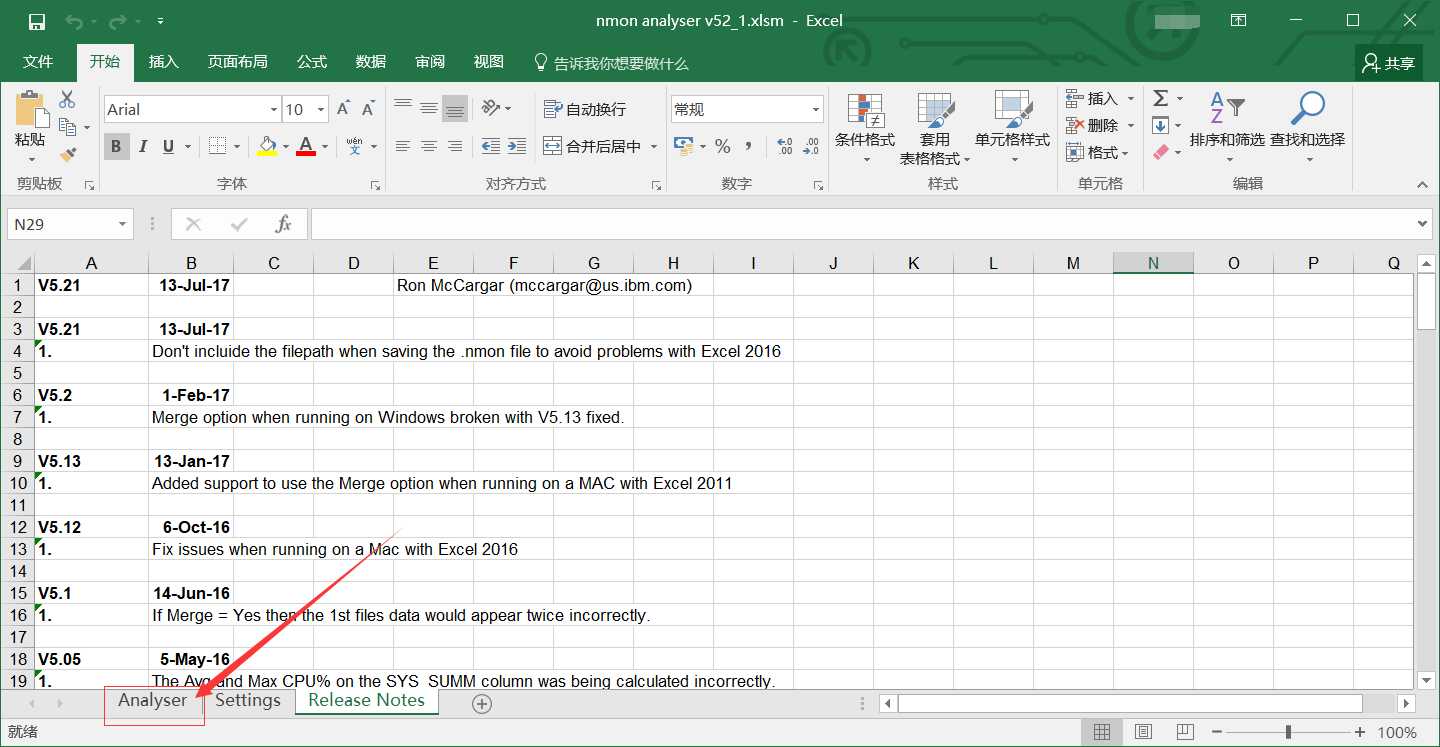Click the zoom slider handle
Image resolution: width=1440 pixels, height=747 pixels.
click(1288, 732)
